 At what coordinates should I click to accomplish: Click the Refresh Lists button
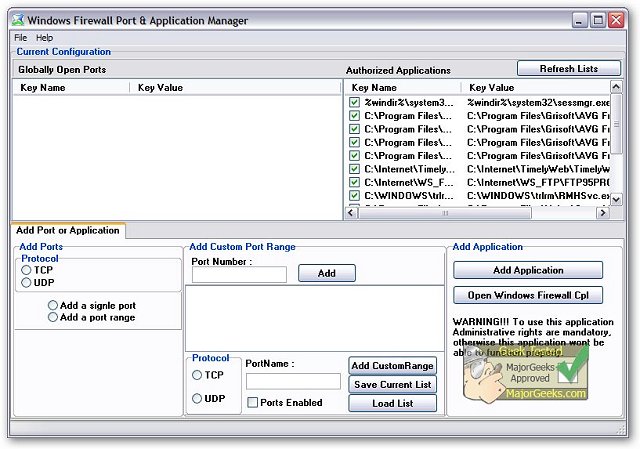click(569, 69)
